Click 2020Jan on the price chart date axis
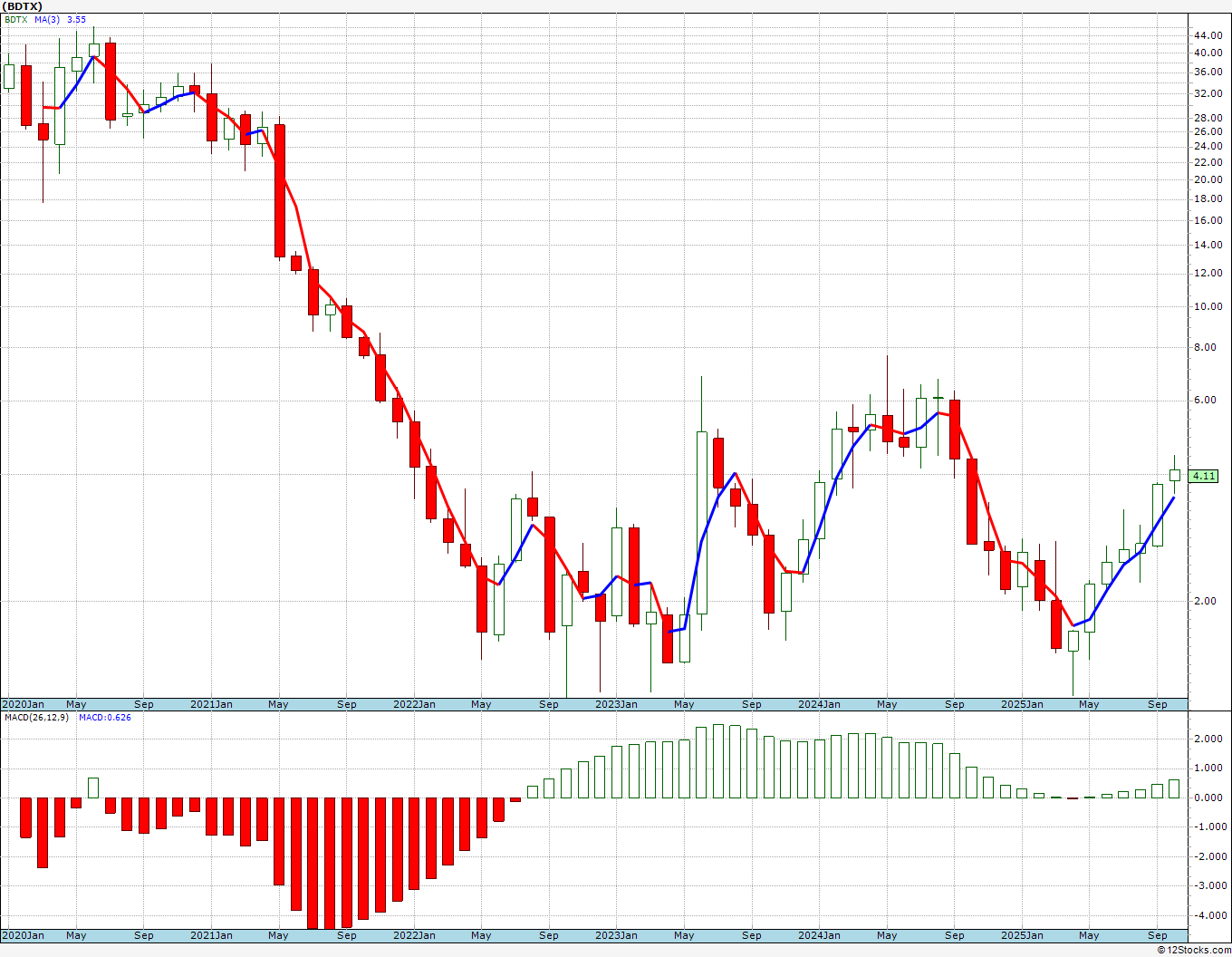This screenshot has height=957, width=1232. tap(23, 704)
